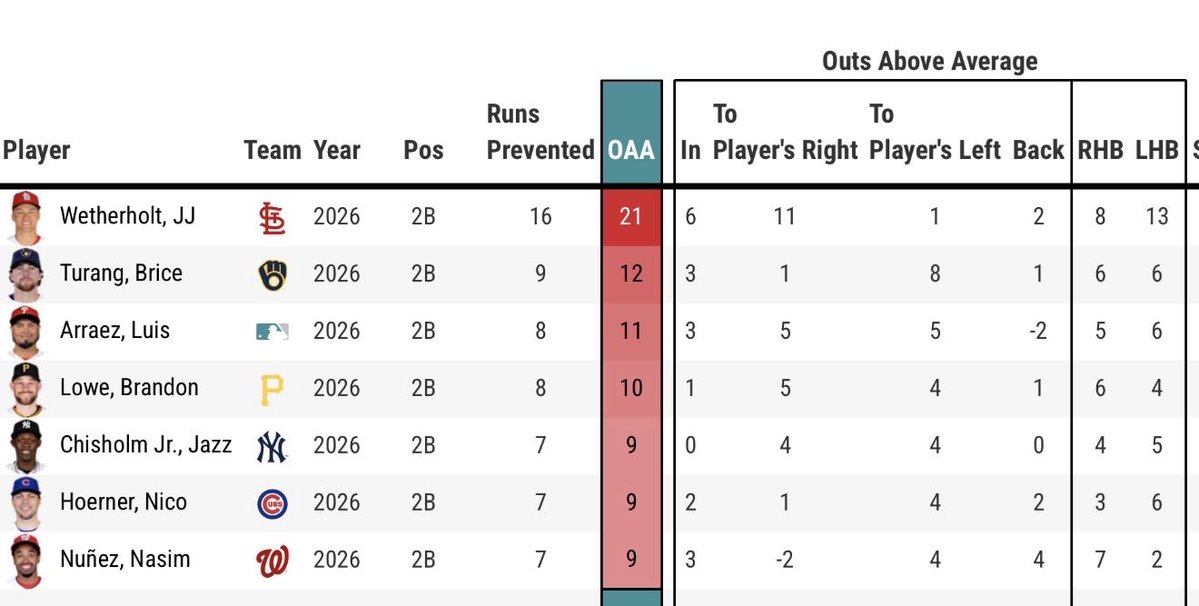1199x606 pixels.
Task: Open Jazz Chisholm Jr.'s headshot photo
Action: click(x=25, y=446)
